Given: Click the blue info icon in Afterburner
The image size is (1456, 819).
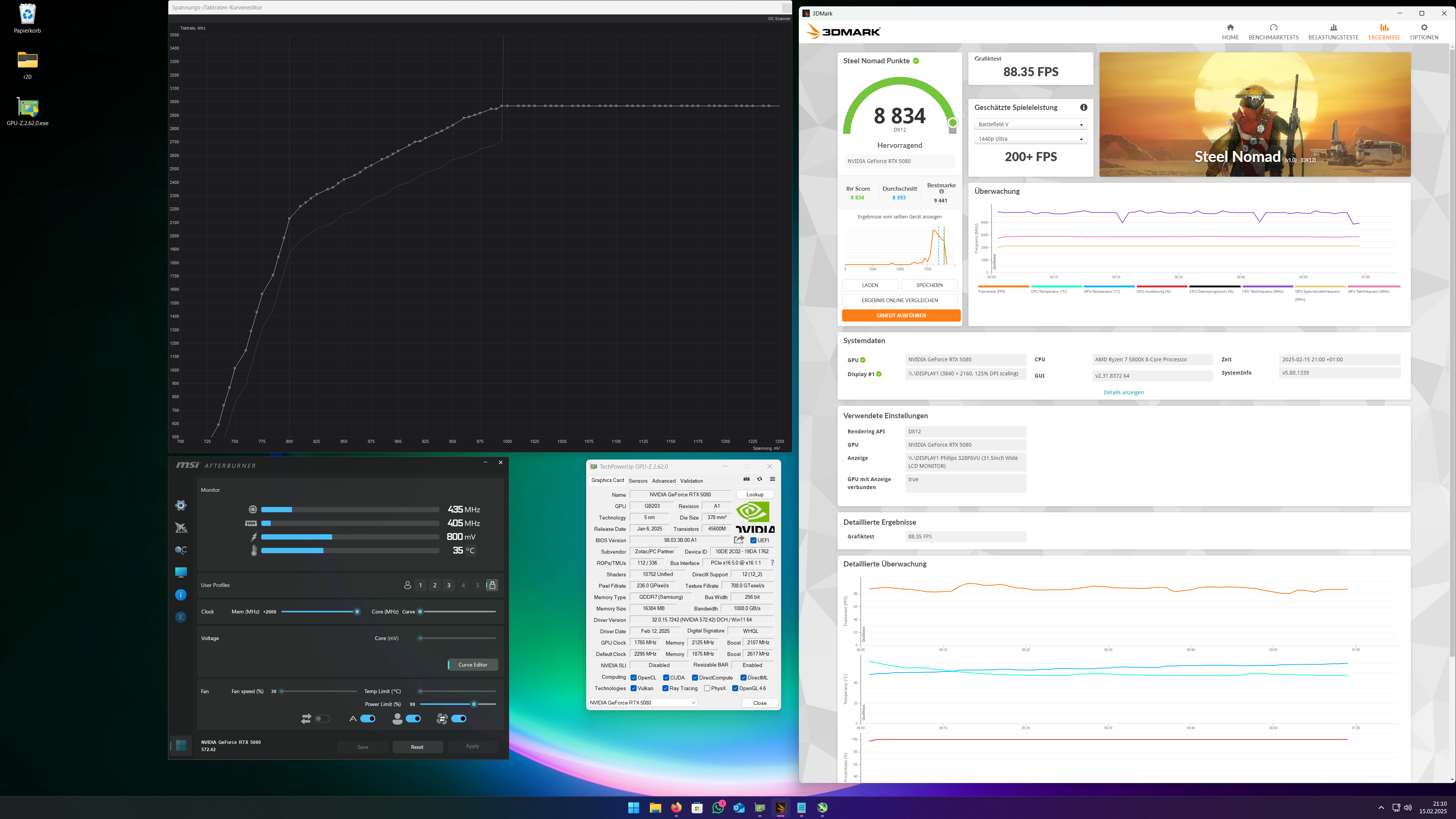Looking at the screenshot, I should [x=181, y=595].
